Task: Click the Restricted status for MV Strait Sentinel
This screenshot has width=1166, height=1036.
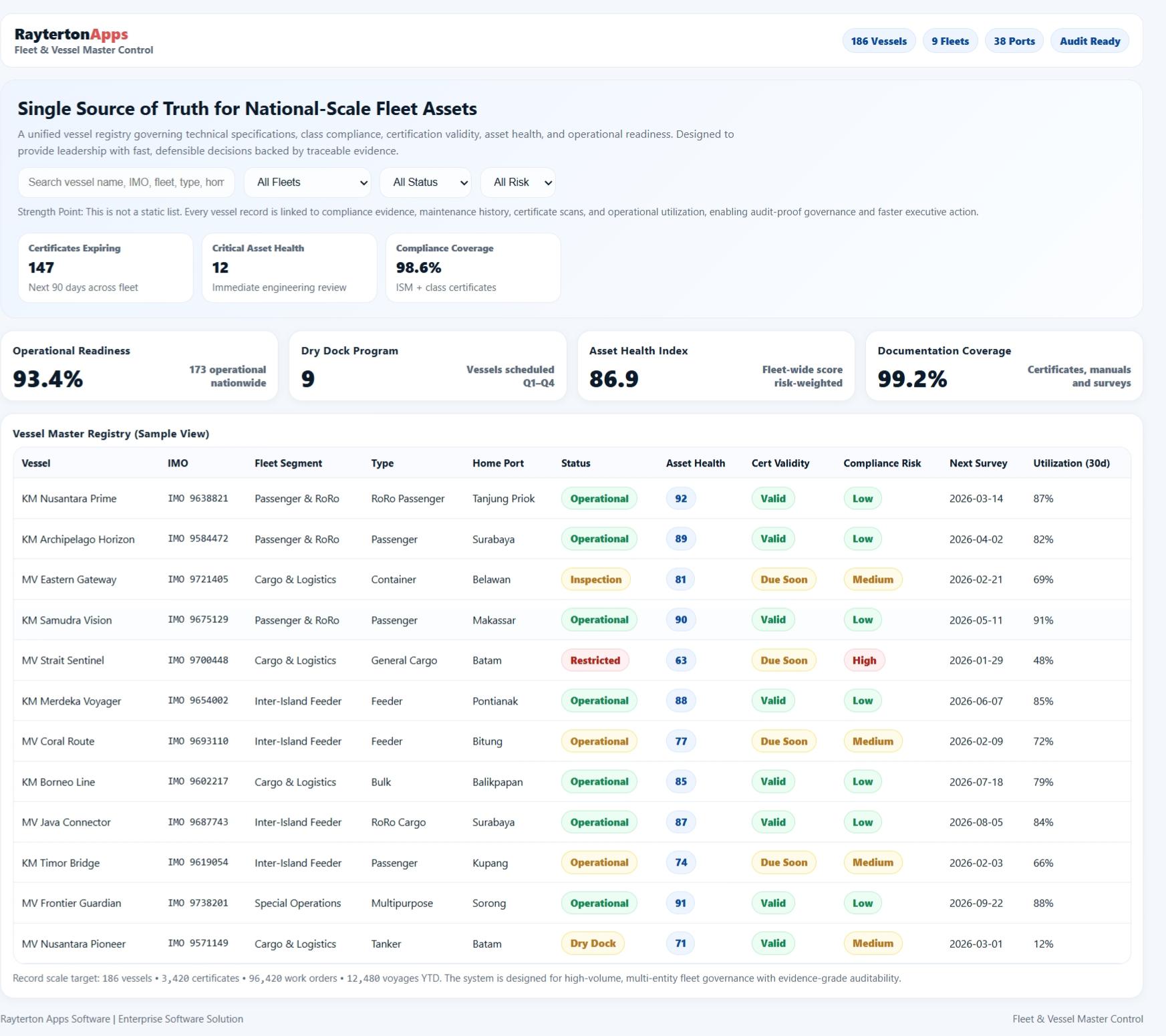Action: 595,660
